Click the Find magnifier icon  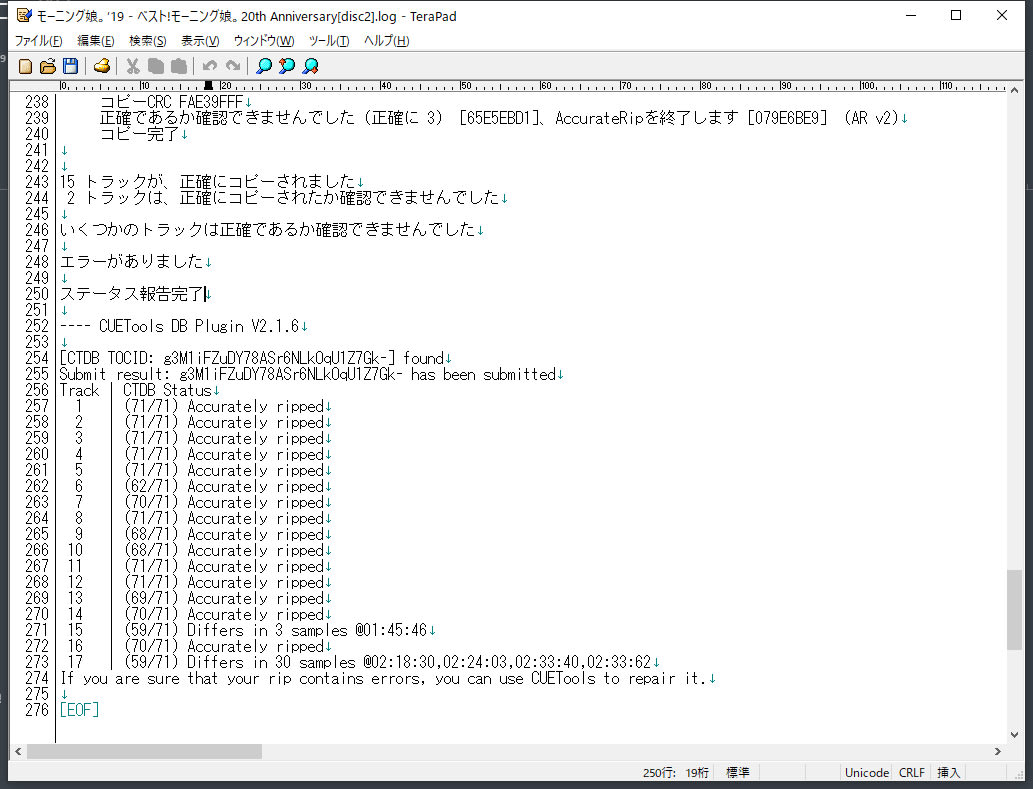[x=264, y=66]
